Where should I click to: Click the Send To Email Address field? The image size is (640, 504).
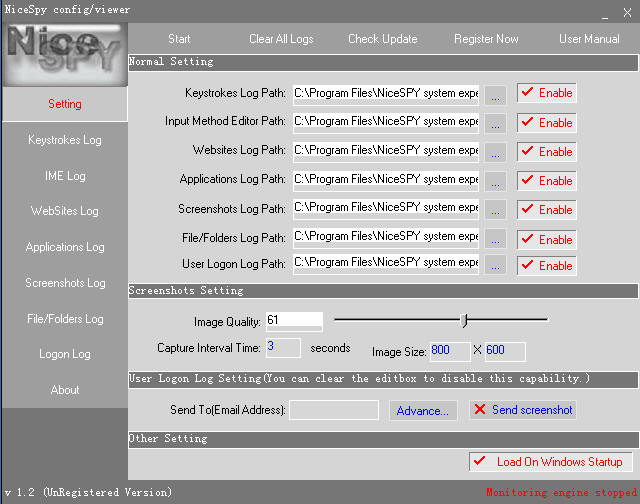pyautogui.click(x=334, y=410)
